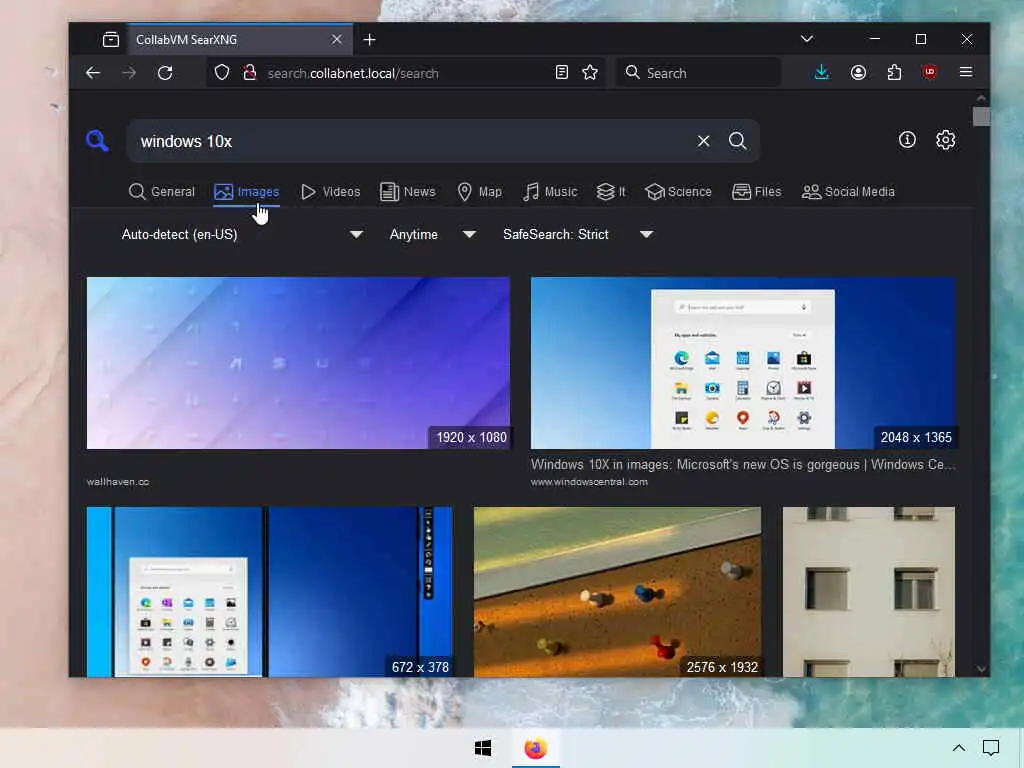
Task: Switch to the Social Media category
Action: [848, 192]
